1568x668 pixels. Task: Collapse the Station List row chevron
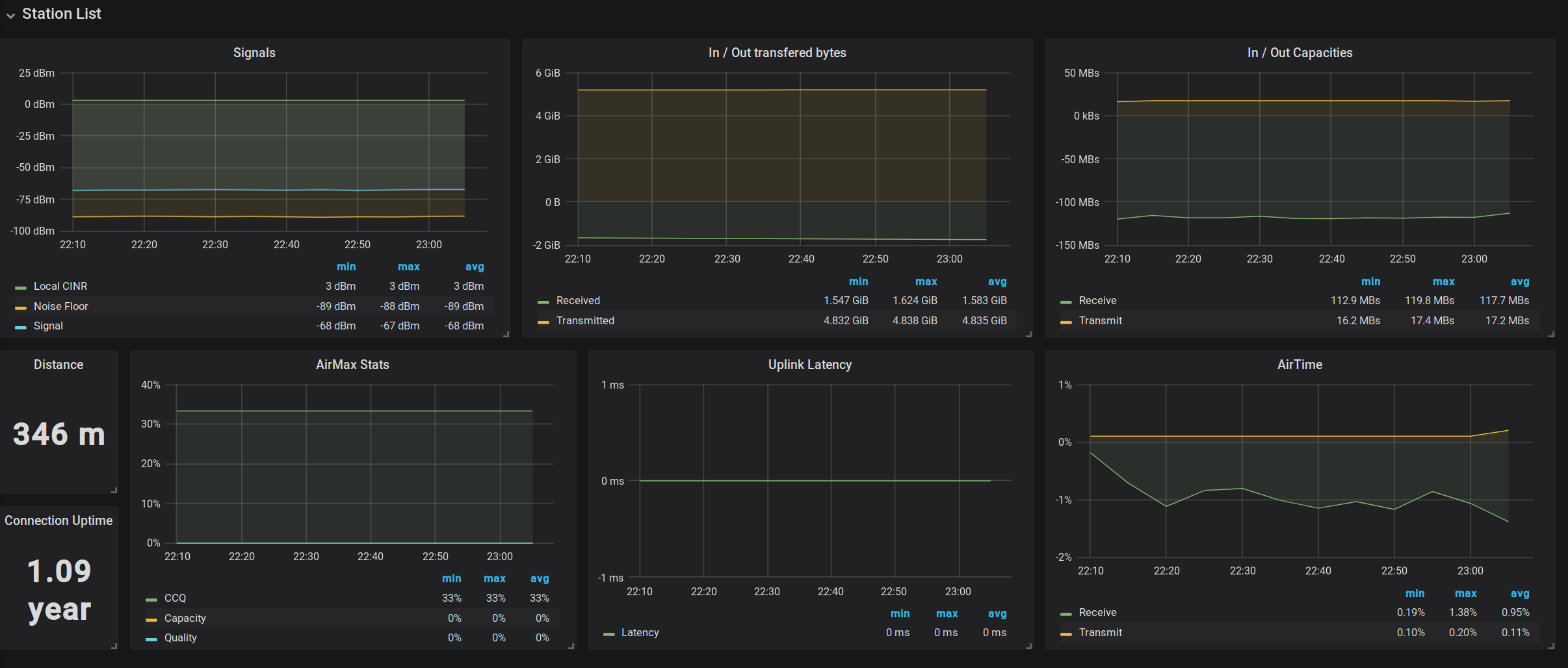tap(11, 16)
